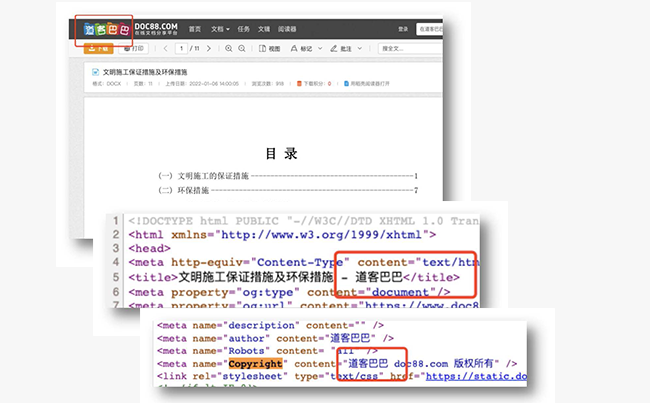The width and height of the screenshot is (650, 403).
Task: Select the 标记 marking tool
Action: coord(301,49)
